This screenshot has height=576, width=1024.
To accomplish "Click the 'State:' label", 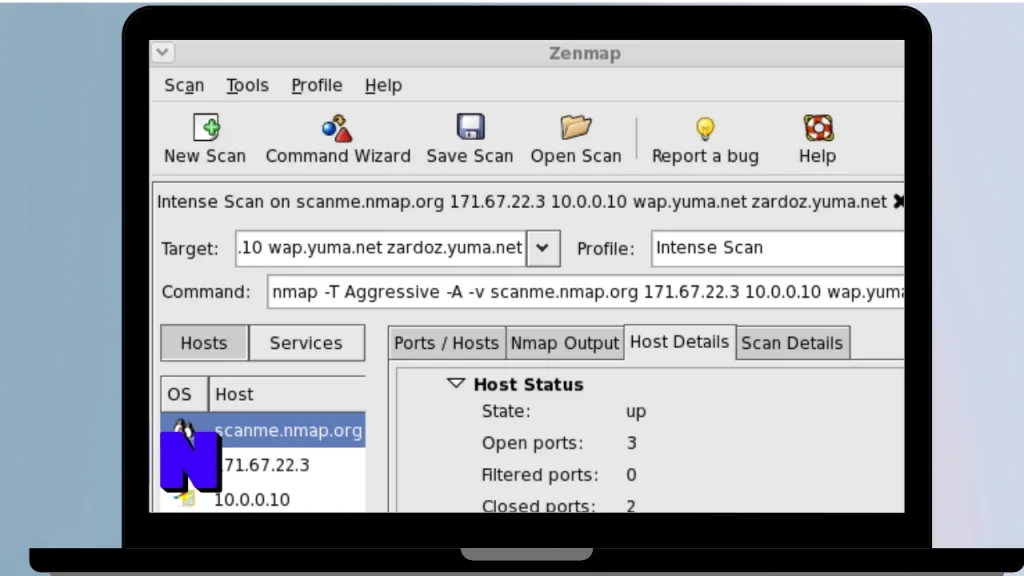I will 506,411.
